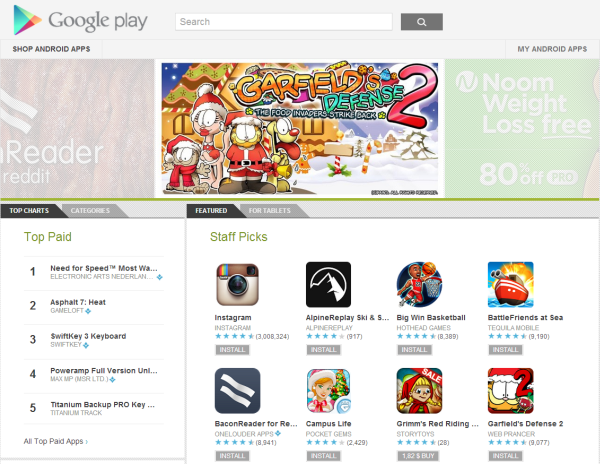
Task: Click the Google Play logo
Action: click(80, 20)
